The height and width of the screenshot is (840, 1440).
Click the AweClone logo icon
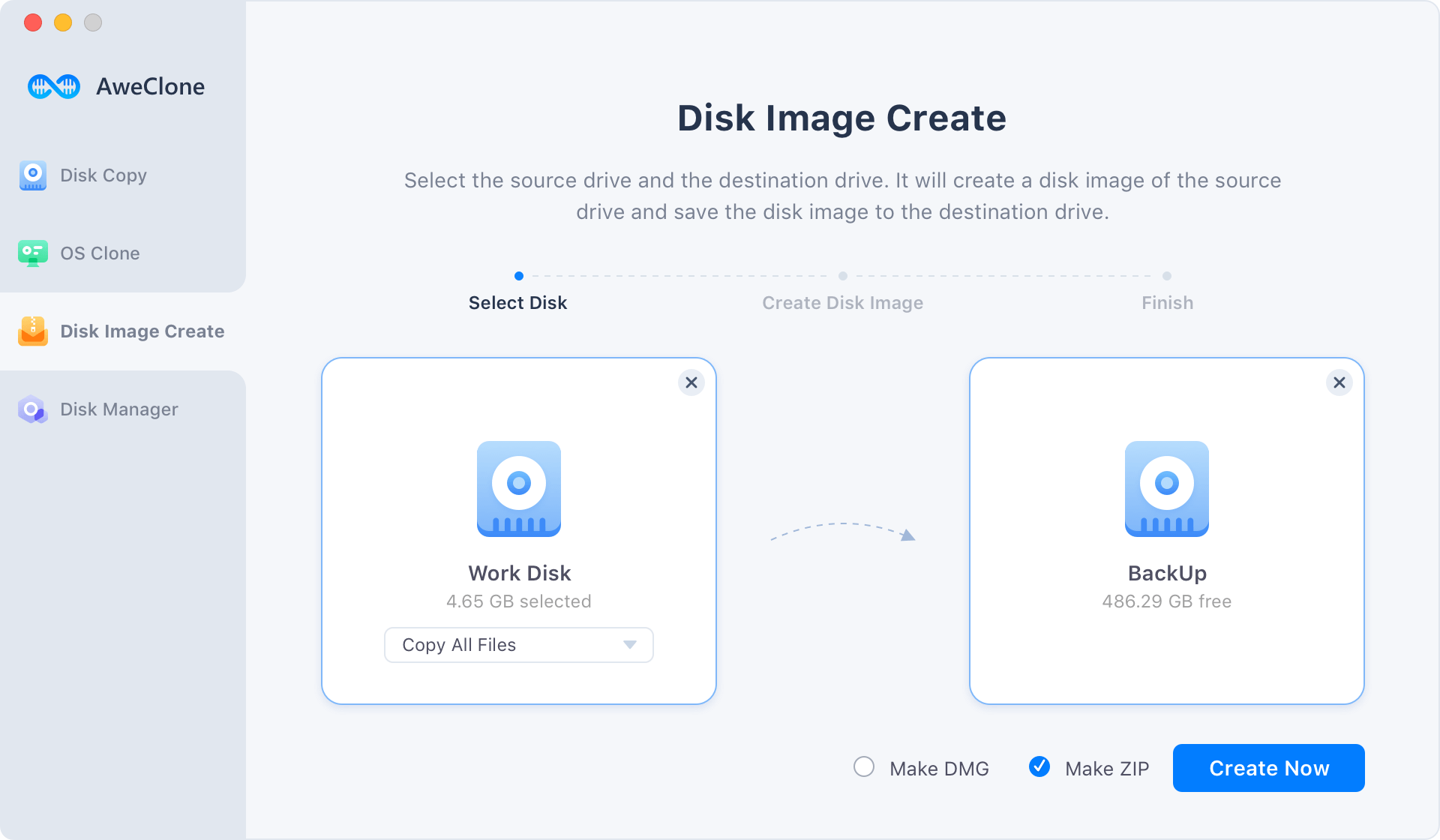pyautogui.click(x=54, y=87)
